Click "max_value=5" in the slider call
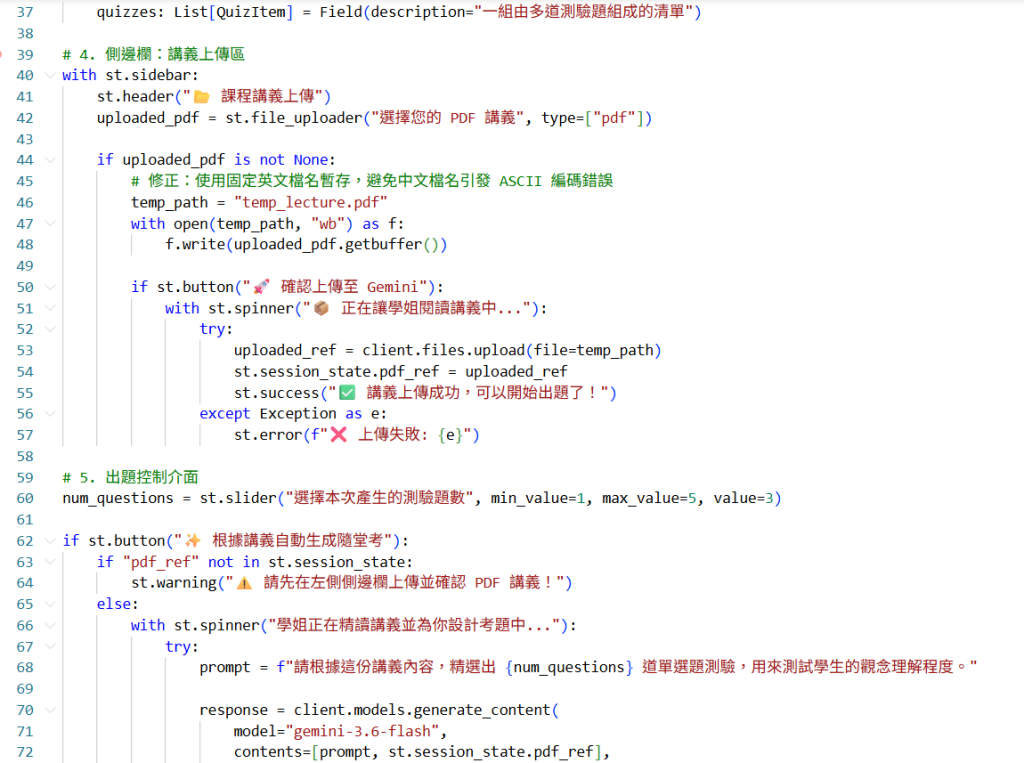The width and height of the screenshot is (1024, 763). pyautogui.click(x=649, y=498)
